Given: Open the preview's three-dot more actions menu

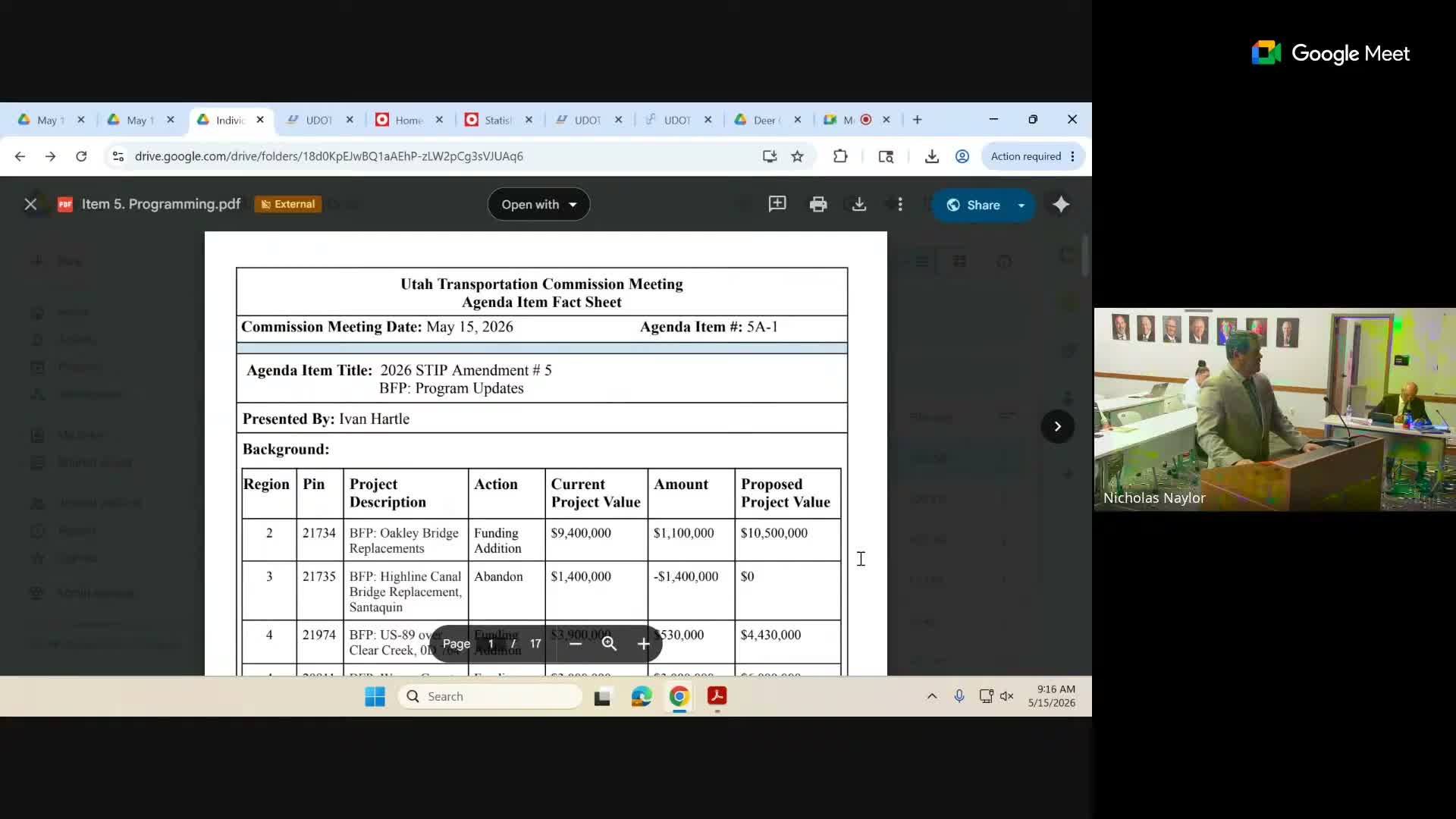Looking at the screenshot, I should point(900,204).
